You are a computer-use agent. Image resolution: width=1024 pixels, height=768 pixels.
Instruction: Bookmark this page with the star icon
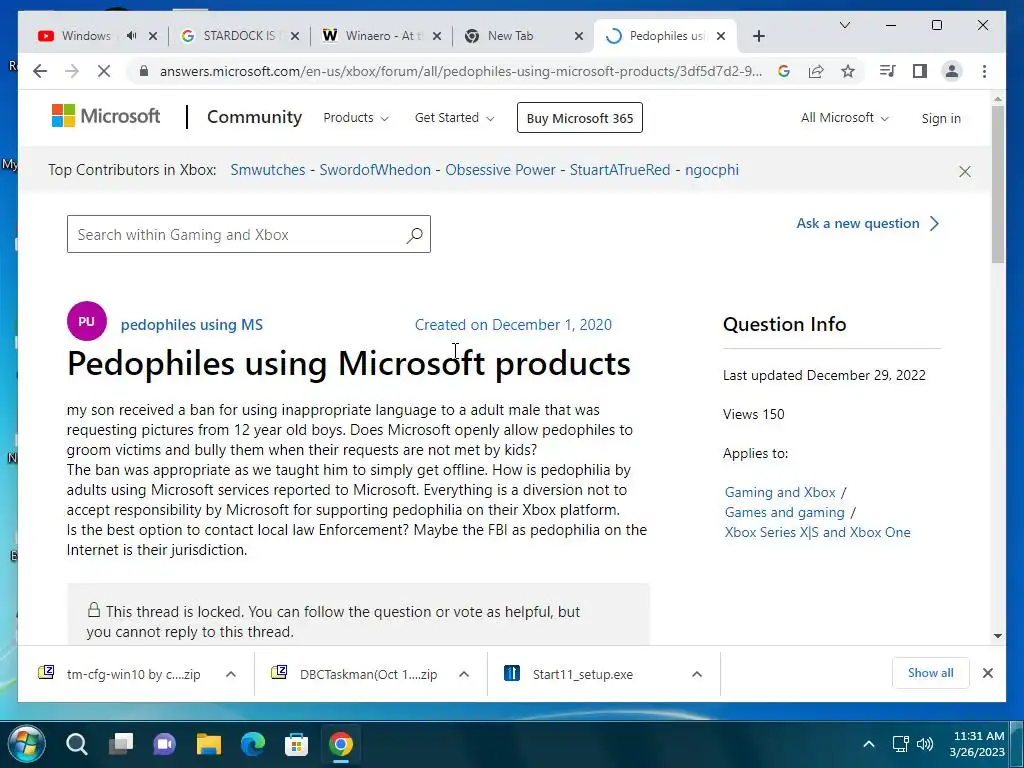[x=848, y=71]
